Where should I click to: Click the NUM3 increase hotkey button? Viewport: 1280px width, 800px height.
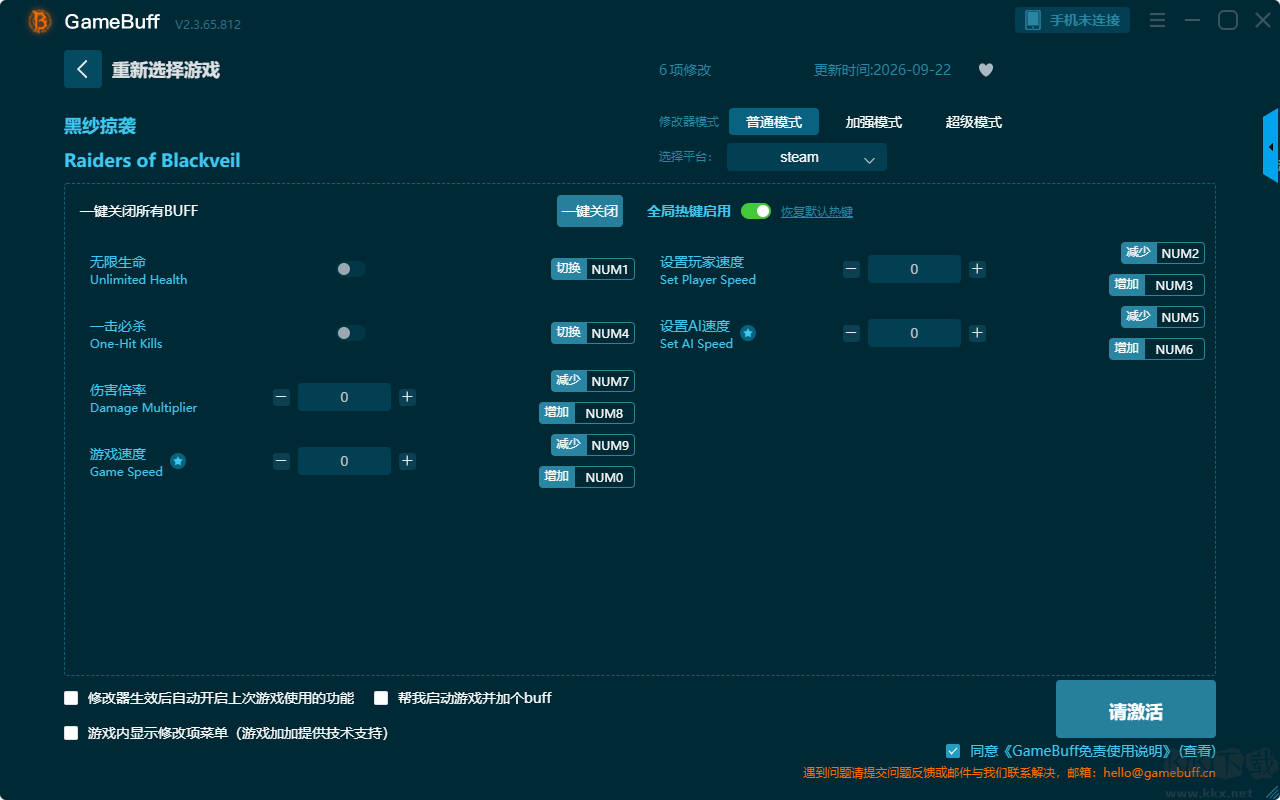1157,285
